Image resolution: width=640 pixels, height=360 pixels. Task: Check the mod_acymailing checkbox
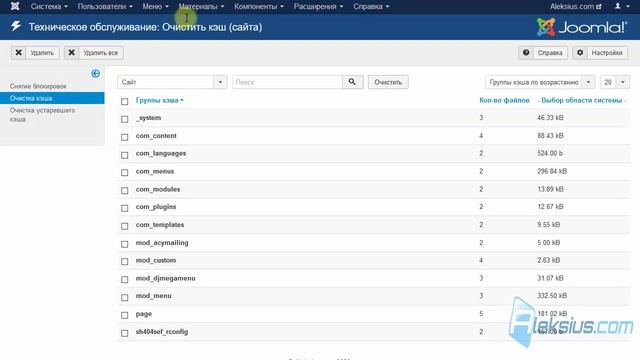[124, 244]
